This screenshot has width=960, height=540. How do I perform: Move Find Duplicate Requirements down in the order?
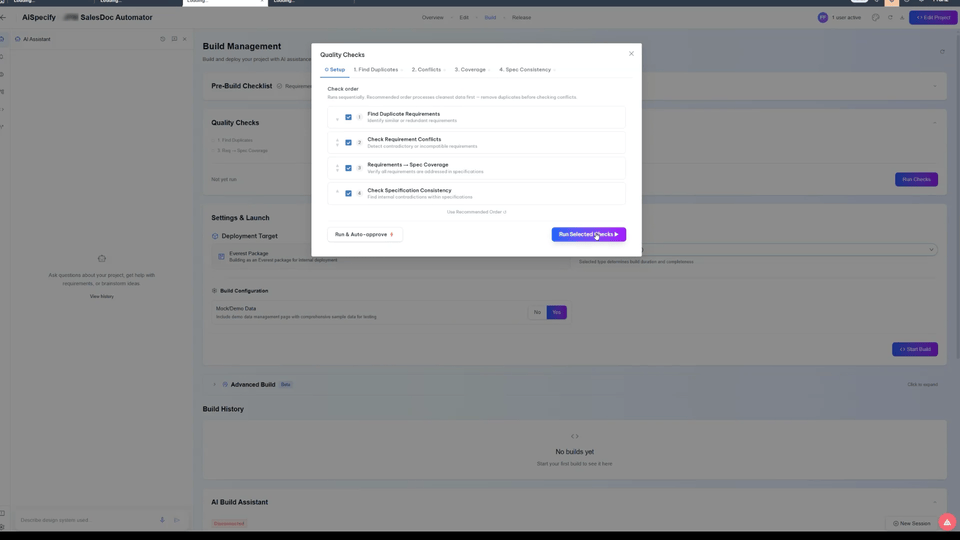tap(337, 119)
